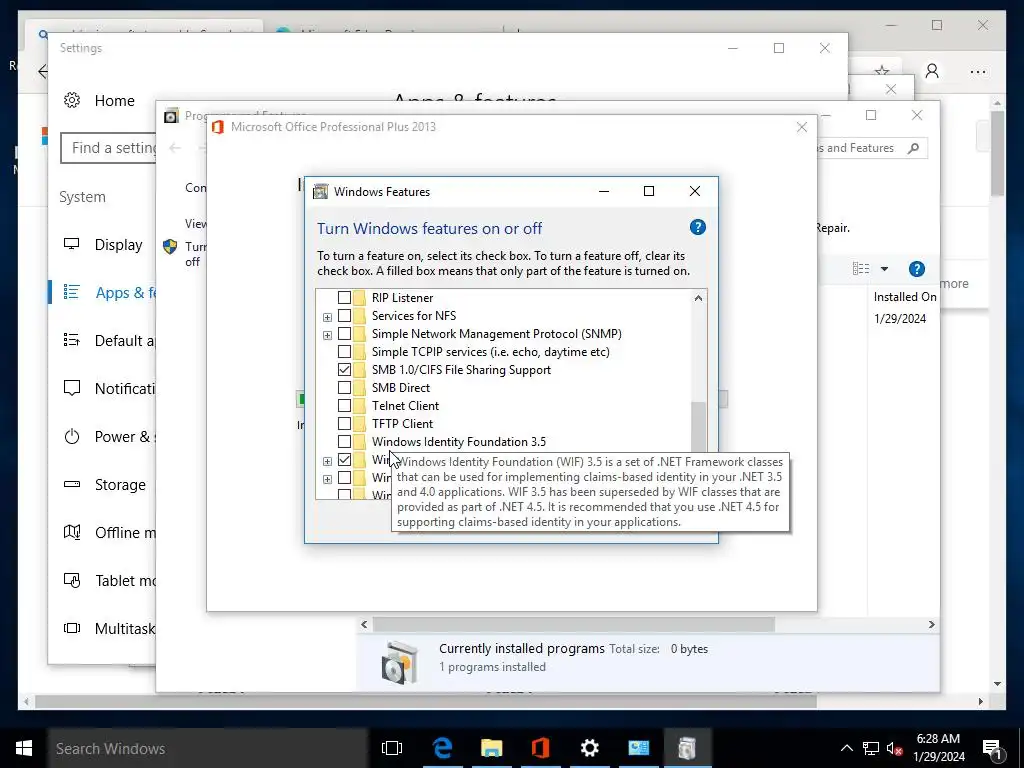Image resolution: width=1024 pixels, height=768 pixels.
Task: Click the Office Professional Plus 2013 logo icon
Action: 218,127
